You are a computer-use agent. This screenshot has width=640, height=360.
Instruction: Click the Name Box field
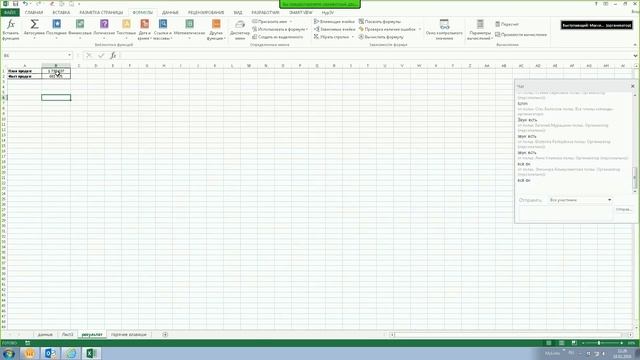click(x=34, y=56)
